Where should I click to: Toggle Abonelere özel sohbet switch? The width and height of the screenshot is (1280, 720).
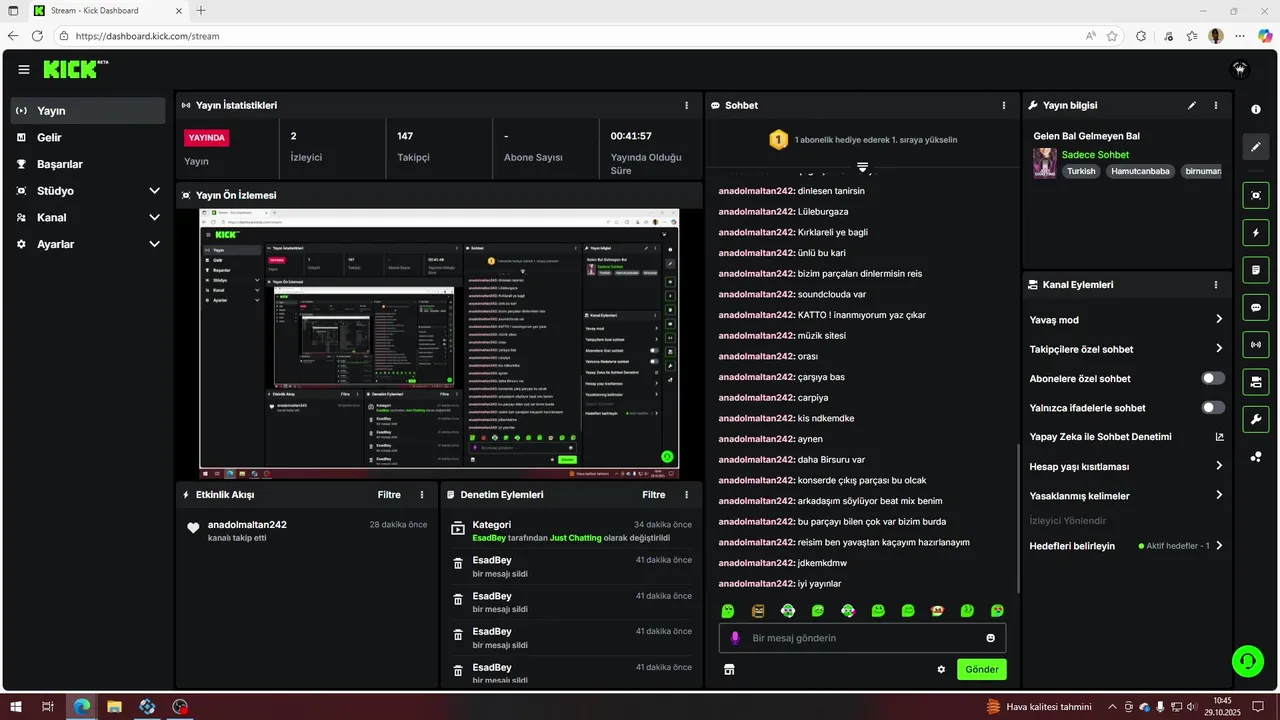(1213, 378)
